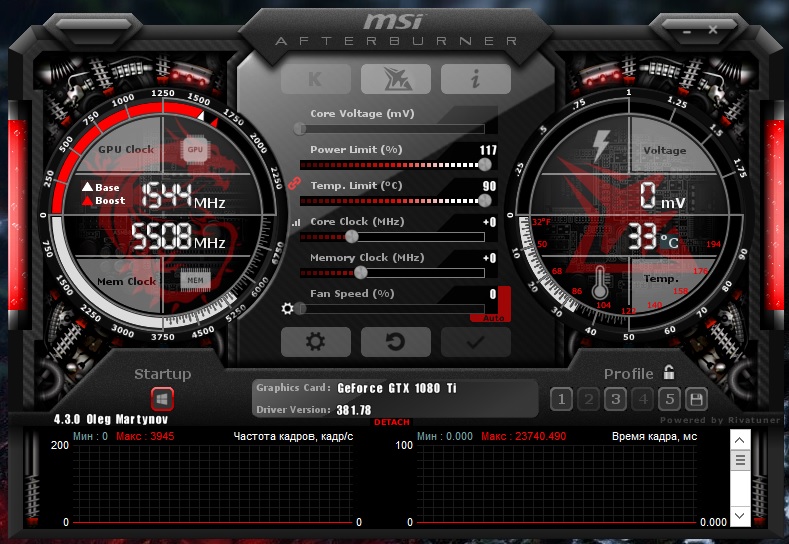
Task: Select profile slot 3
Action: (615, 400)
